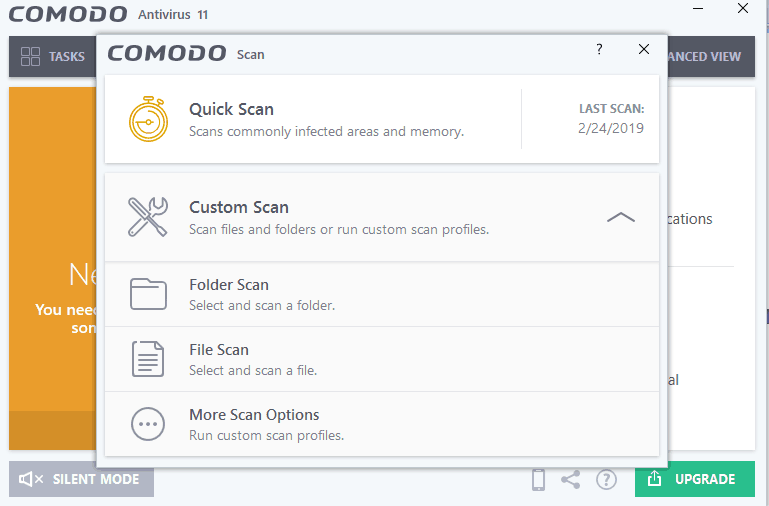Click 'Scans commonly infected areas and memory' text

pos(326,132)
